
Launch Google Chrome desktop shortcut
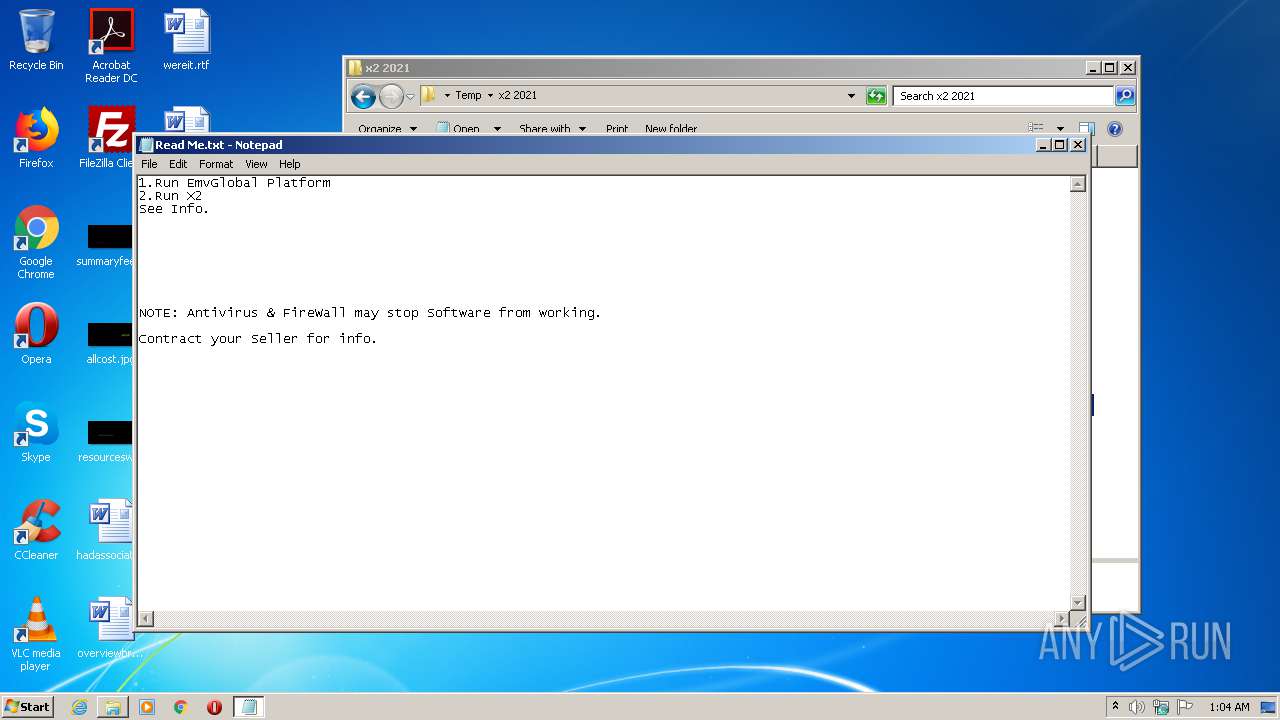36,242
